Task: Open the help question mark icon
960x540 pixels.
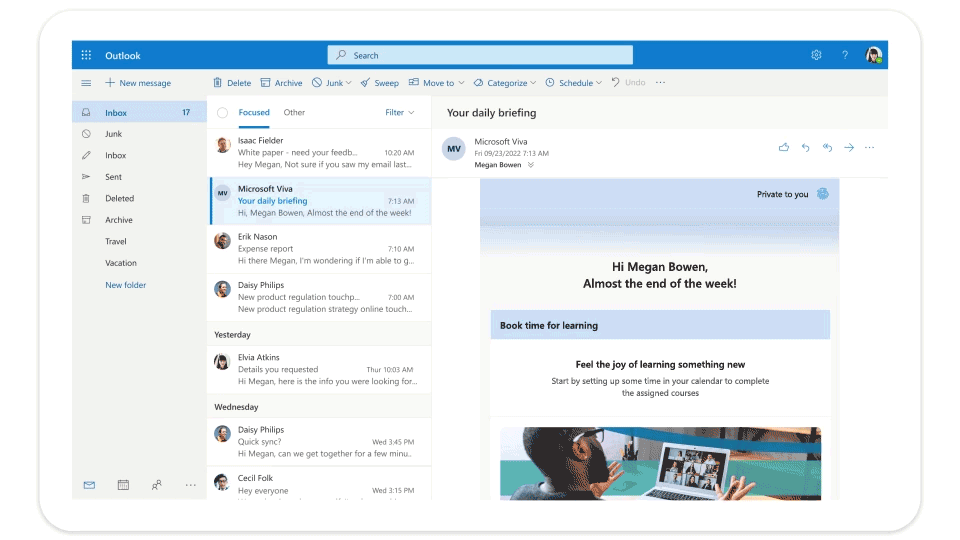Action: point(845,55)
